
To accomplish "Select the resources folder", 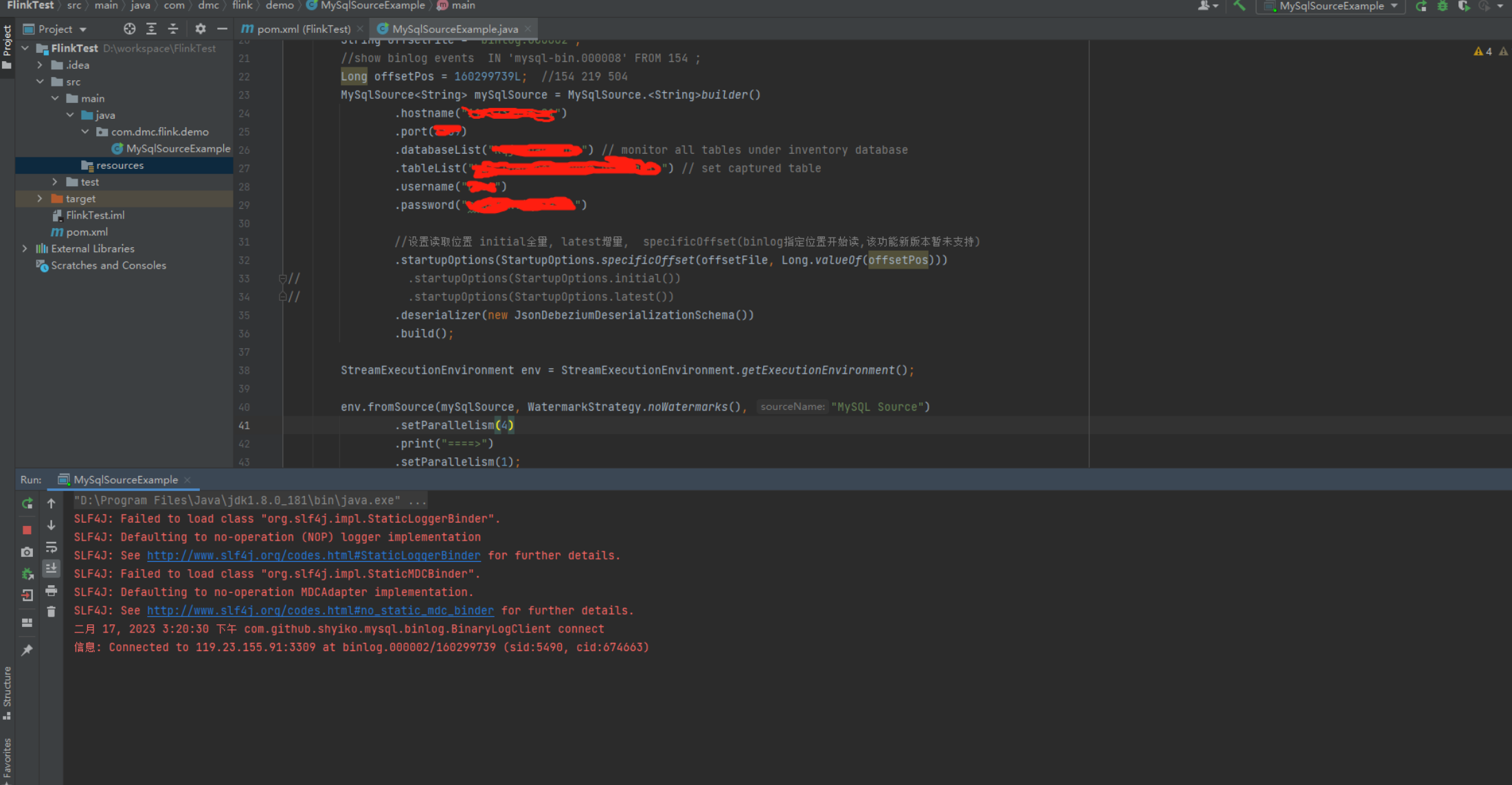I will (x=113, y=166).
